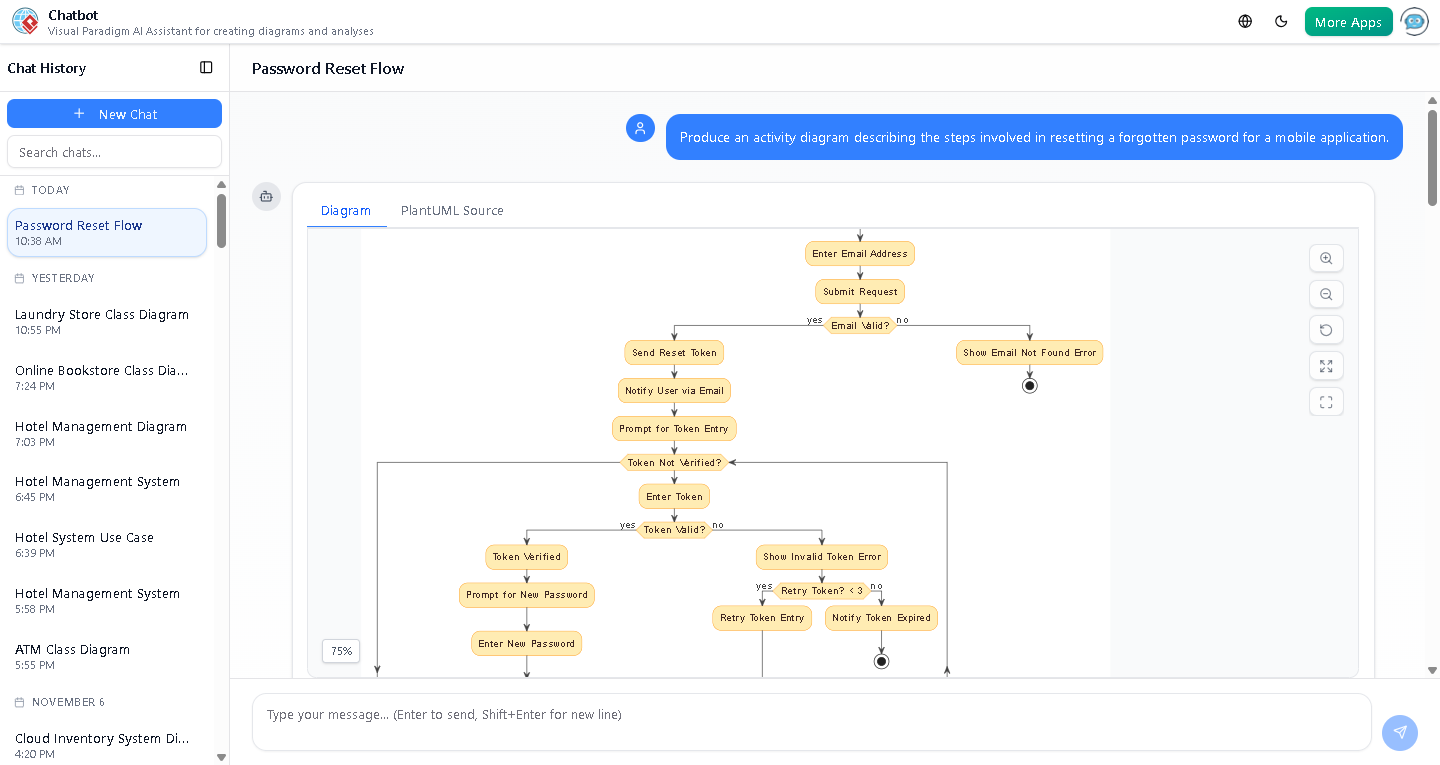This screenshot has height=765, width=1440.
Task: Zoom out of the diagram
Action: (1326, 294)
